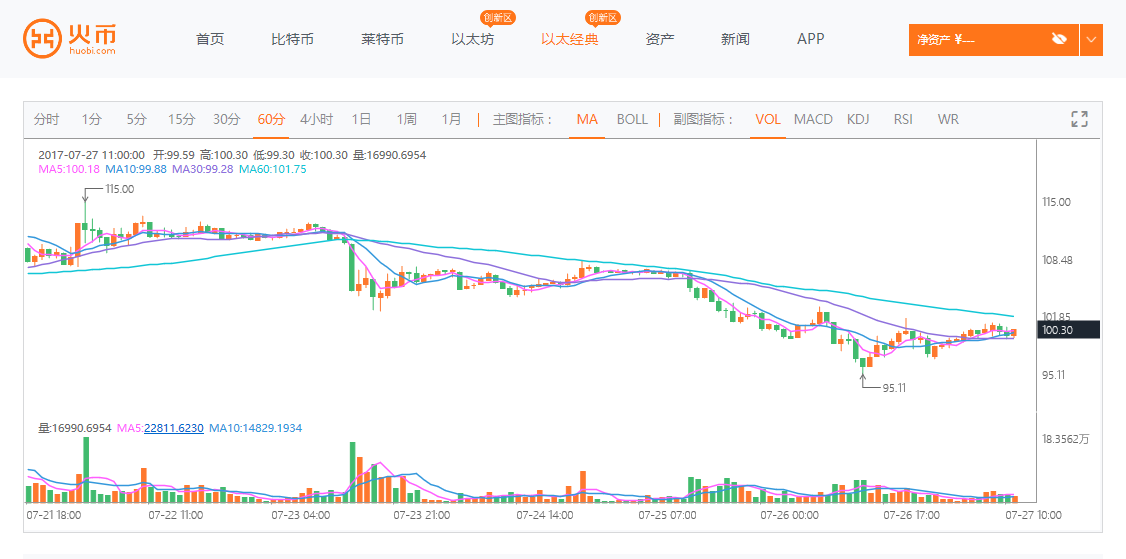The image size is (1126, 559).
Task: Select the 以太经典 market tab
Action: [x=569, y=39]
